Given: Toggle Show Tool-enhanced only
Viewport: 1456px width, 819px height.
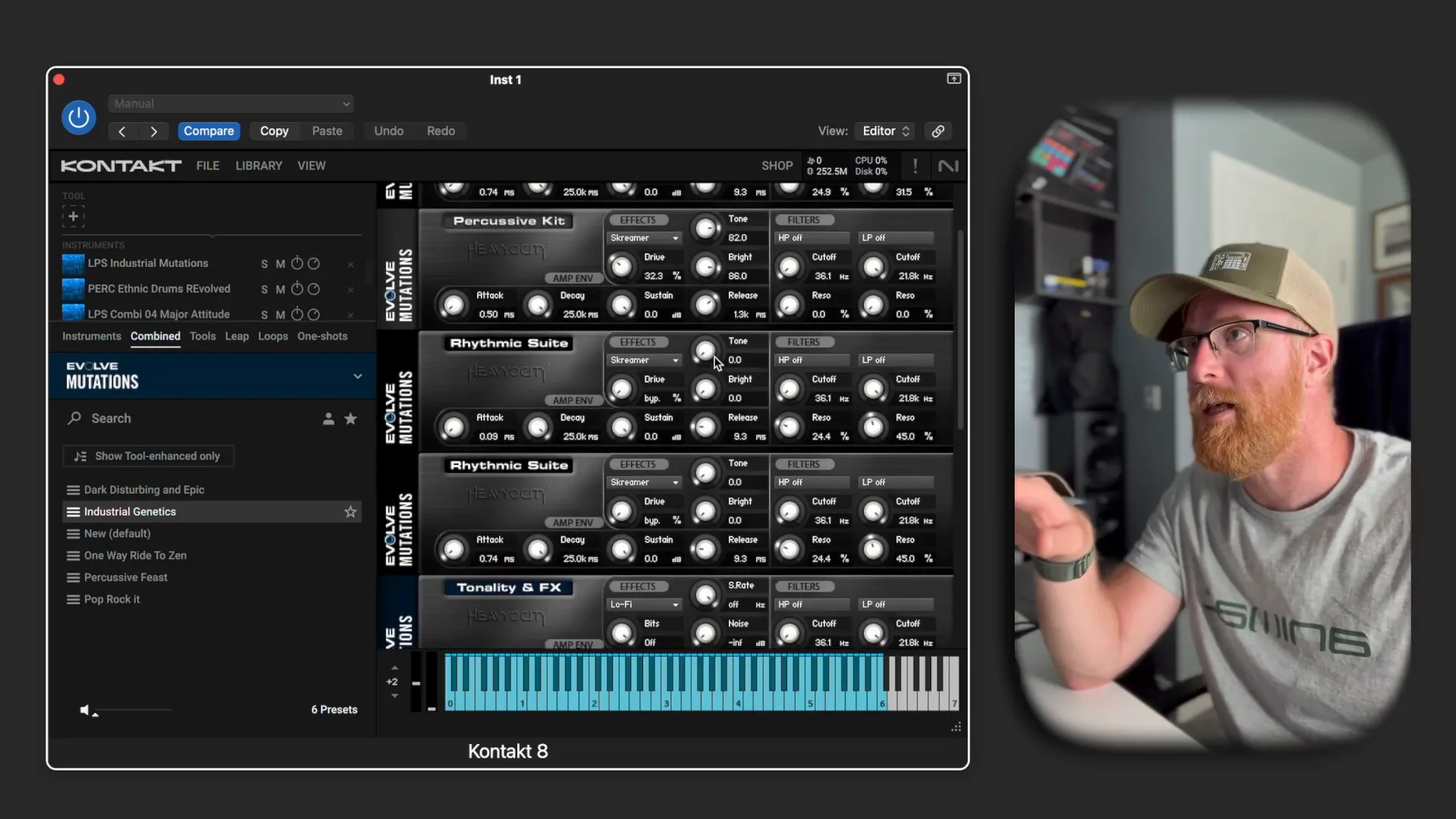Looking at the screenshot, I should tap(149, 457).
